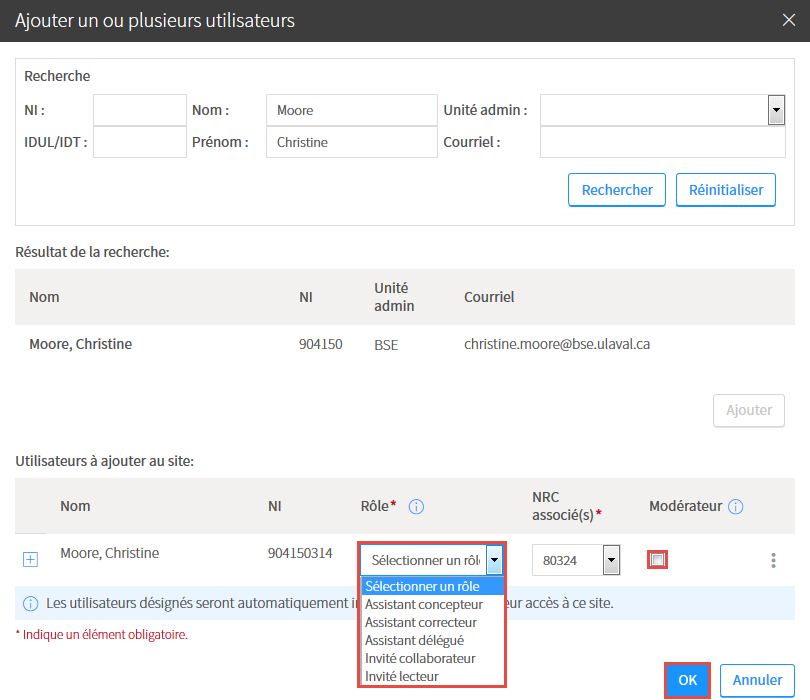This screenshot has height=700, width=810.
Task: Click the info icon next to Modérateur
Action: pyautogui.click(x=736, y=507)
